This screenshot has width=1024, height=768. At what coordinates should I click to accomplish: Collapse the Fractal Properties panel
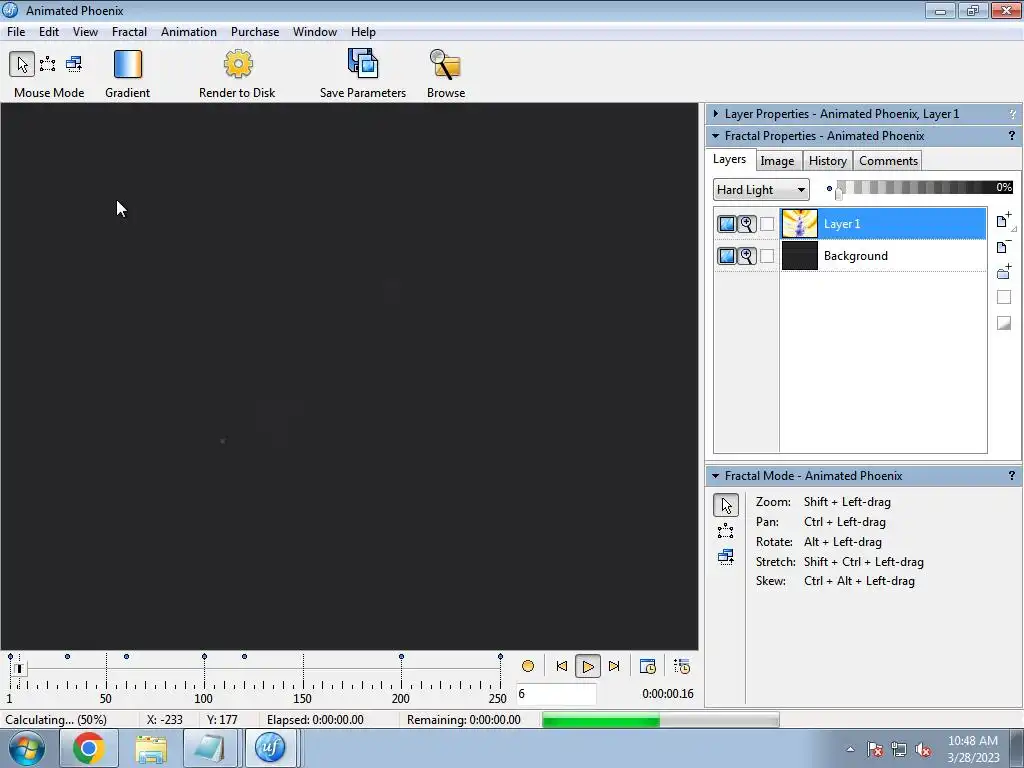tap(715, 136)
